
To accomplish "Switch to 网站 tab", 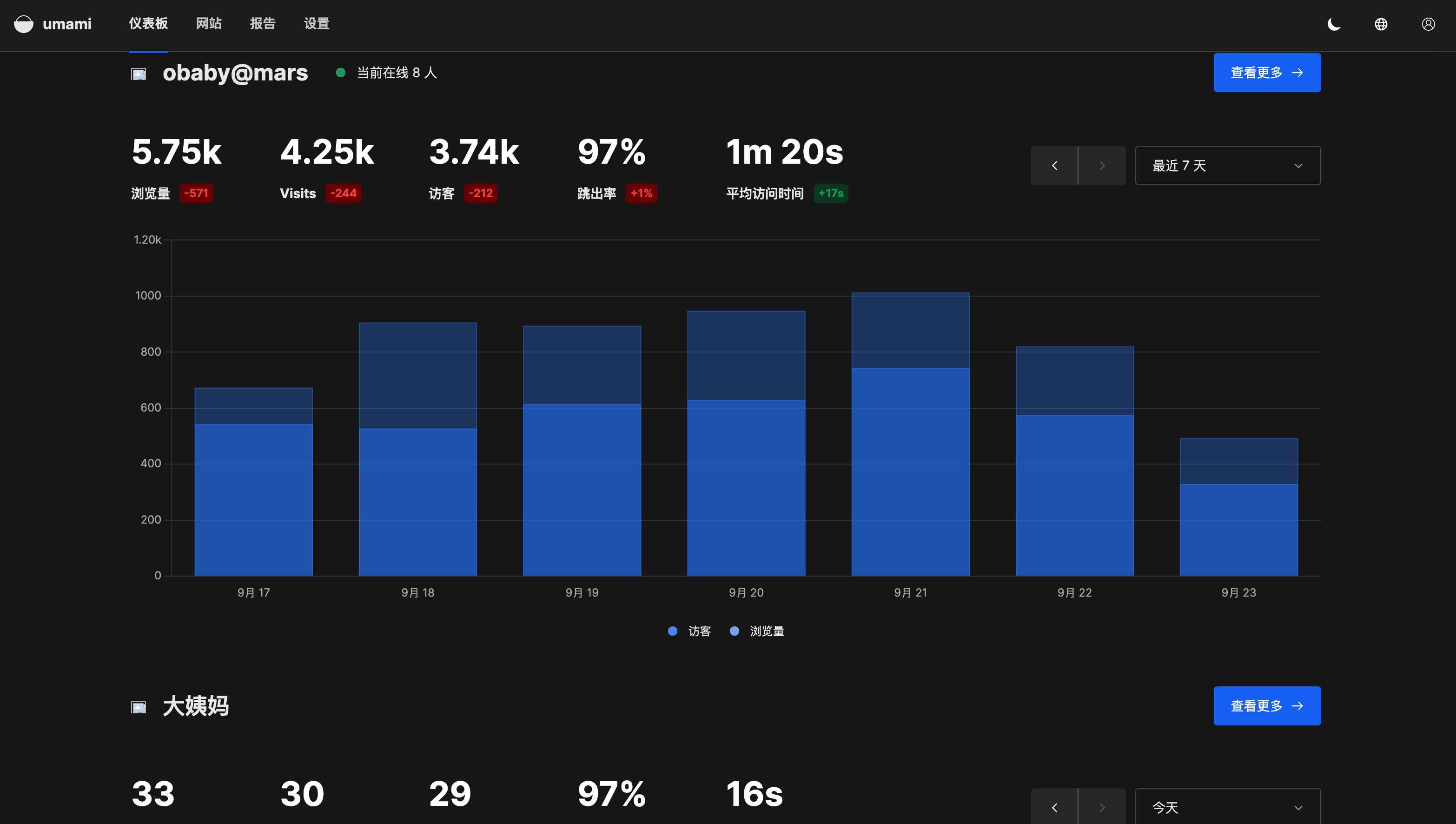I will tap(209, 24).
